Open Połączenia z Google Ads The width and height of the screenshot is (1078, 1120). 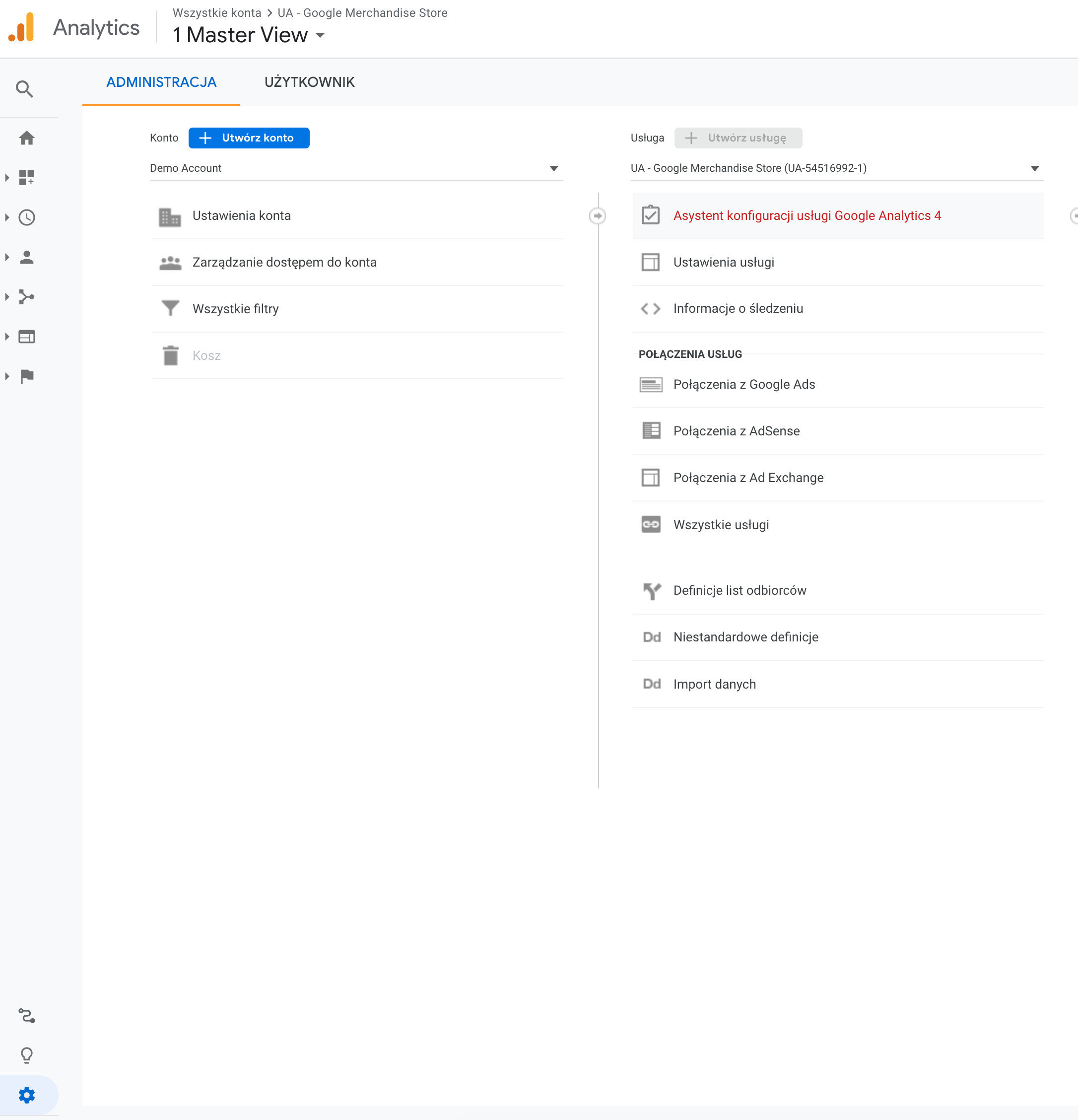[838, 385]
